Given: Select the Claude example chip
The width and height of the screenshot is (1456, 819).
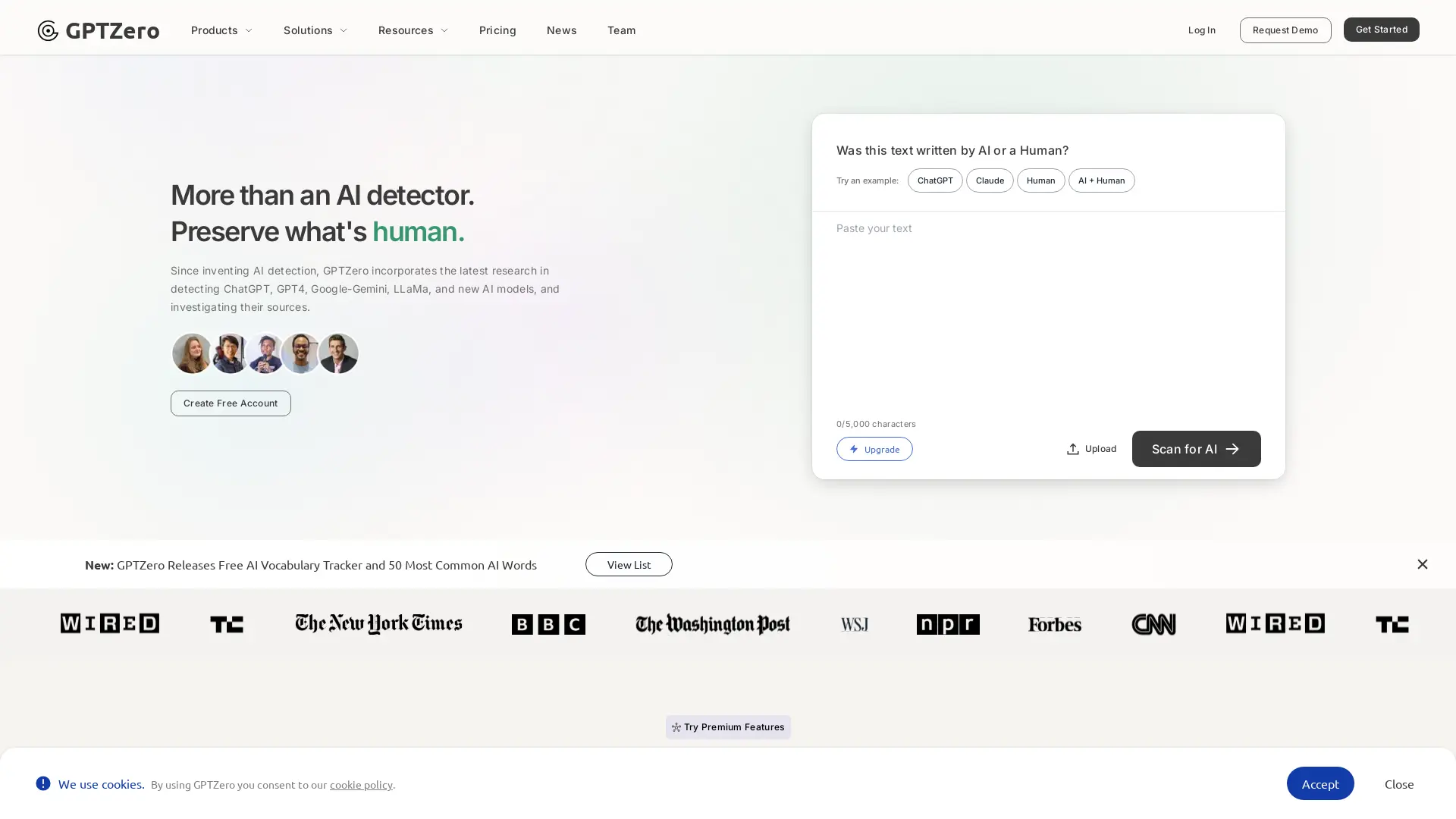Looking at the screenshot, I should coord(990,180).
